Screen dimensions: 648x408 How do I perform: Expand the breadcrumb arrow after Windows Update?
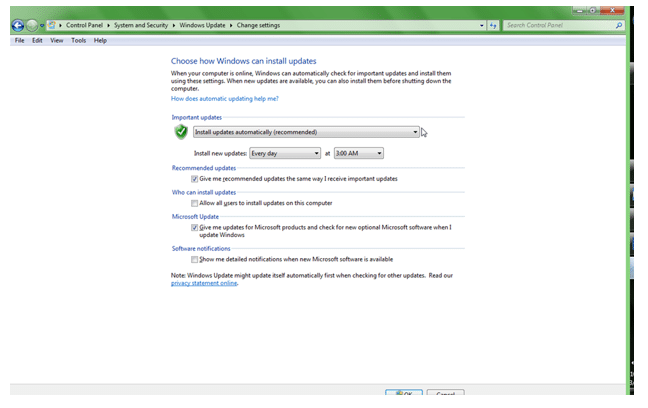[x=231, y=26]
